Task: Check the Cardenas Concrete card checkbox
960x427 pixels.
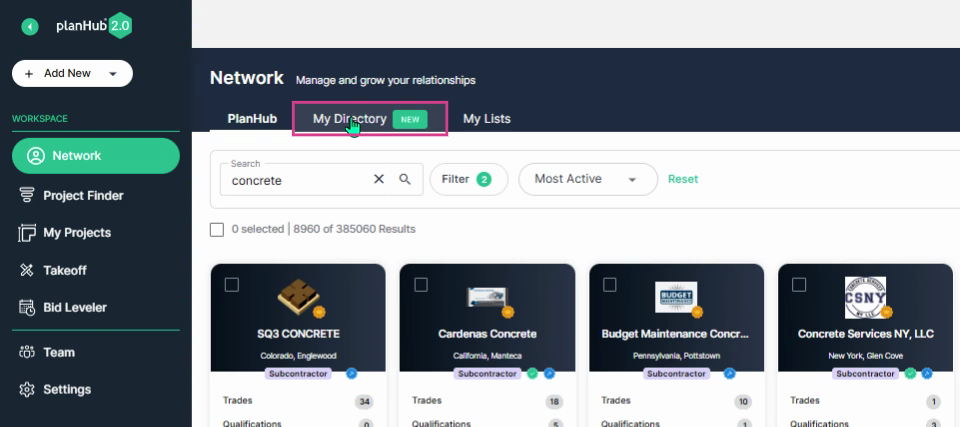Action: (x=421, y=285)
